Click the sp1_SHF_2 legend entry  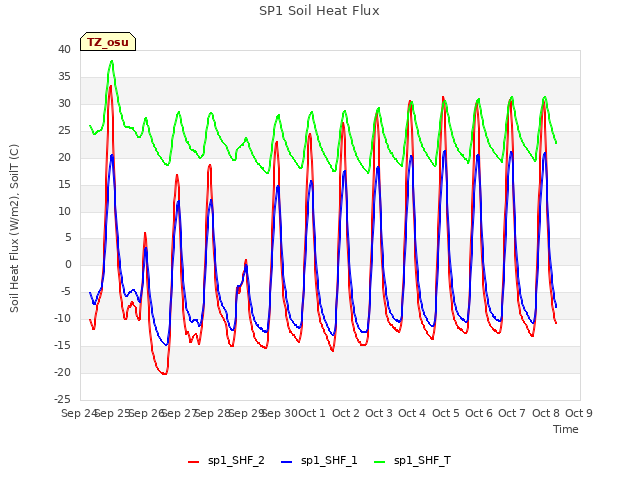(x=226, y=461)
